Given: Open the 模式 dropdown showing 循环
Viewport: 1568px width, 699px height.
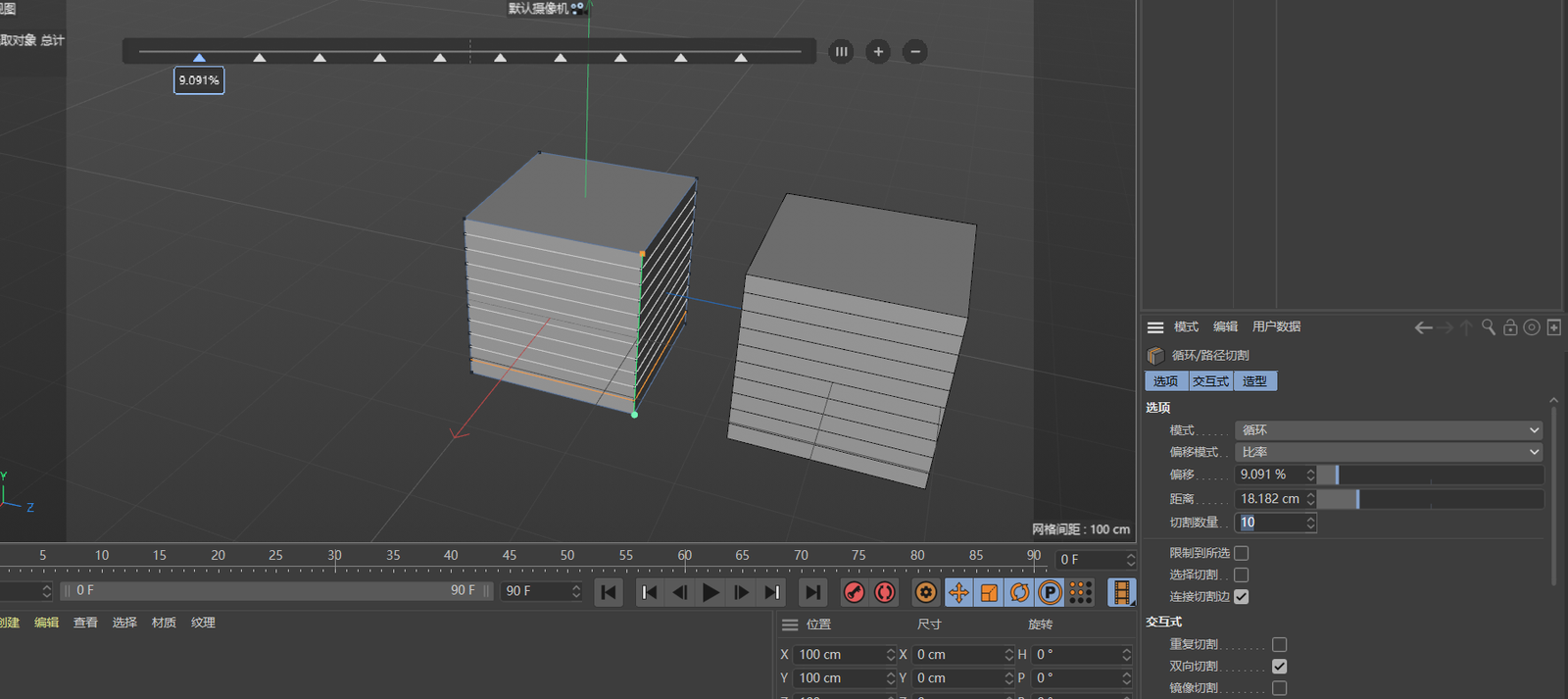Looking at the screenshot, I should tap(1388, 430).
